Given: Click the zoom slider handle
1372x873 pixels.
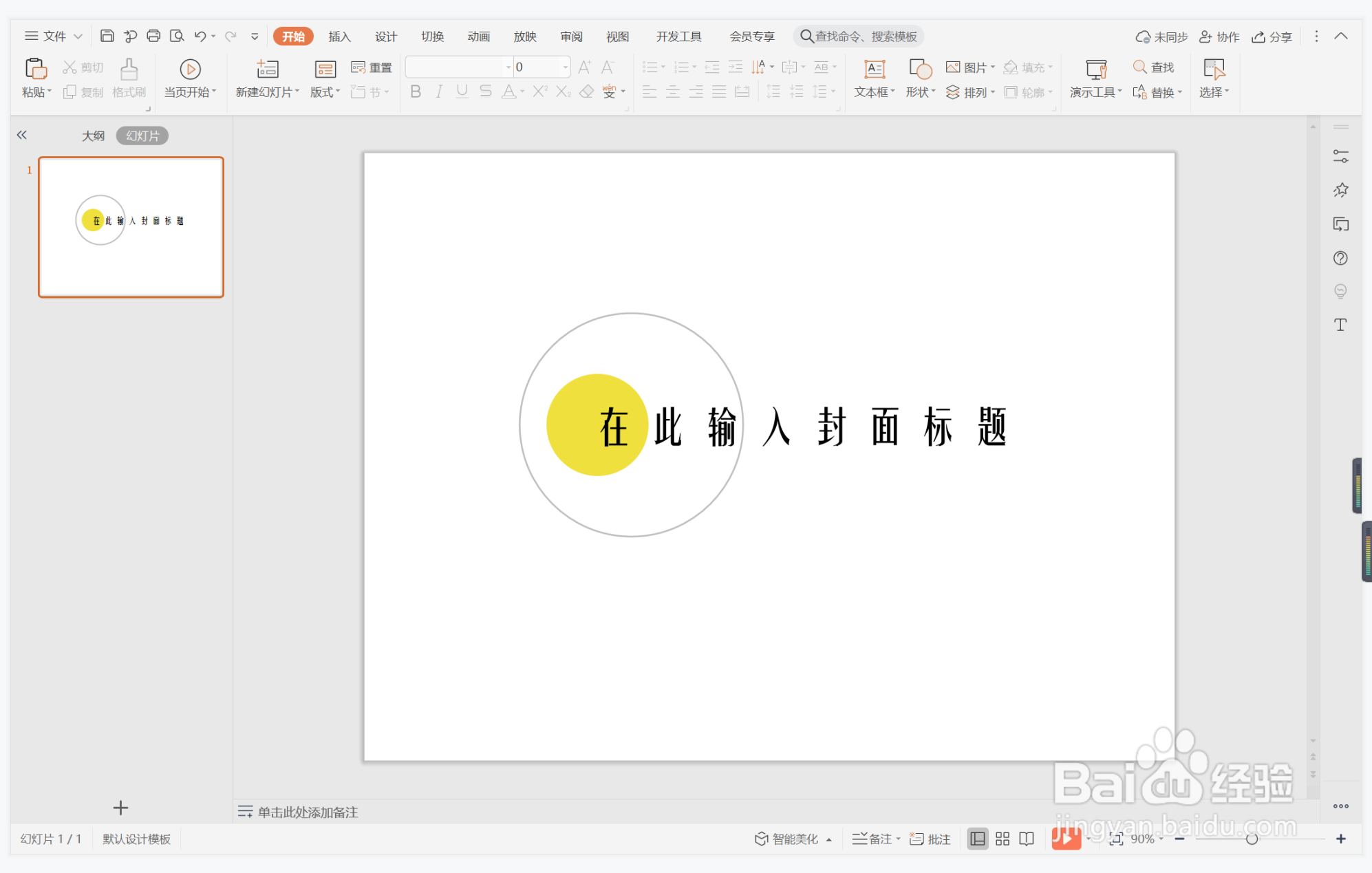Looking at the screenshot, I should [1252, 839].
